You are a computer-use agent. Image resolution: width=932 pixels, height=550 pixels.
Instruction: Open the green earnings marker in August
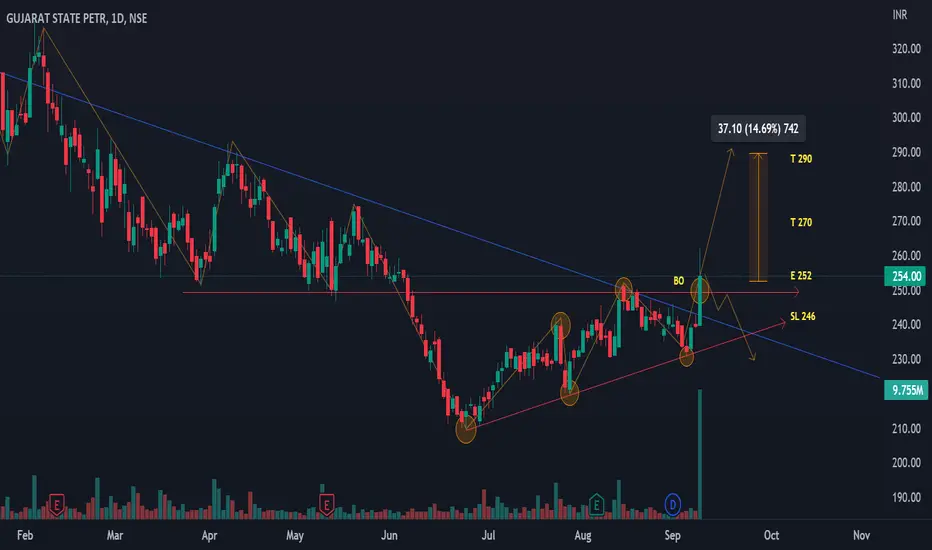point(596,505)
